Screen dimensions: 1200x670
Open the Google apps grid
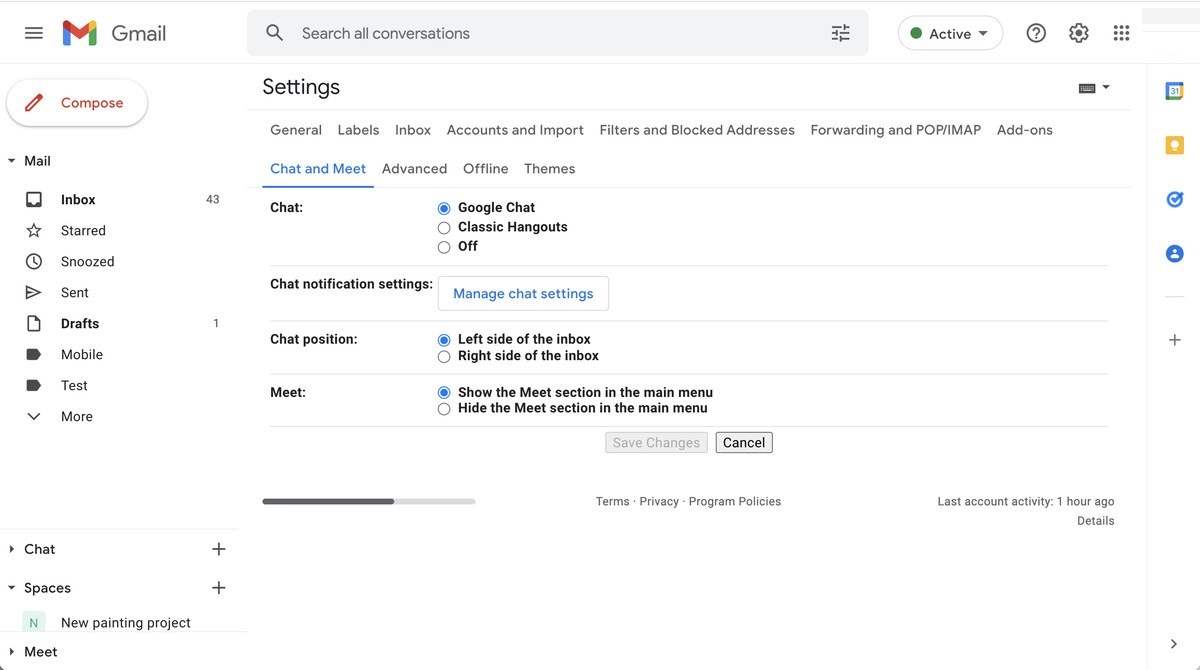pyautogui.click(x=1121, y=33)
